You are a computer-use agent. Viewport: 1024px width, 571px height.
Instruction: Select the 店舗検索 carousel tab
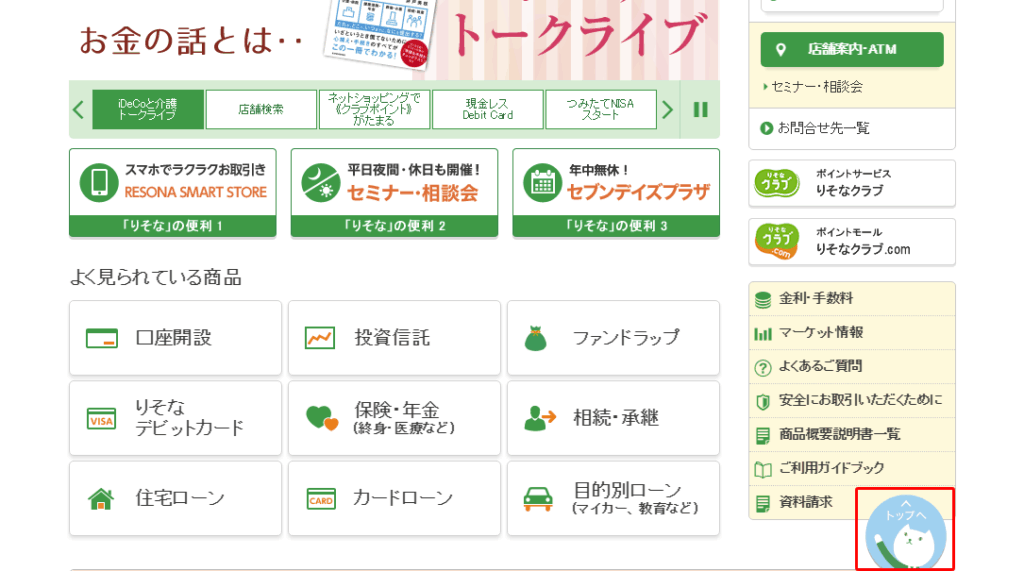[x=261, y=110]
